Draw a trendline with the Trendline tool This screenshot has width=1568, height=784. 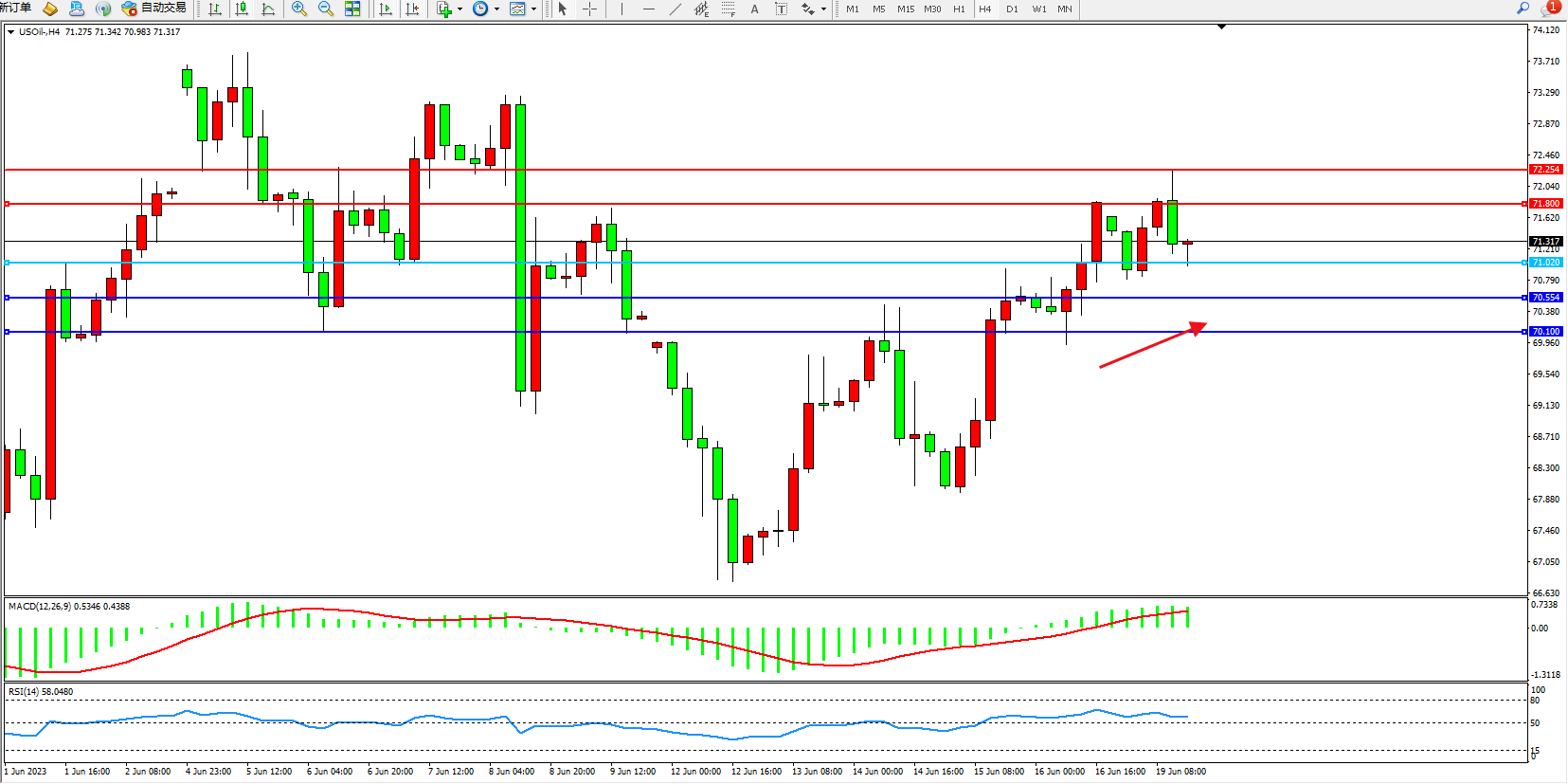675,9
